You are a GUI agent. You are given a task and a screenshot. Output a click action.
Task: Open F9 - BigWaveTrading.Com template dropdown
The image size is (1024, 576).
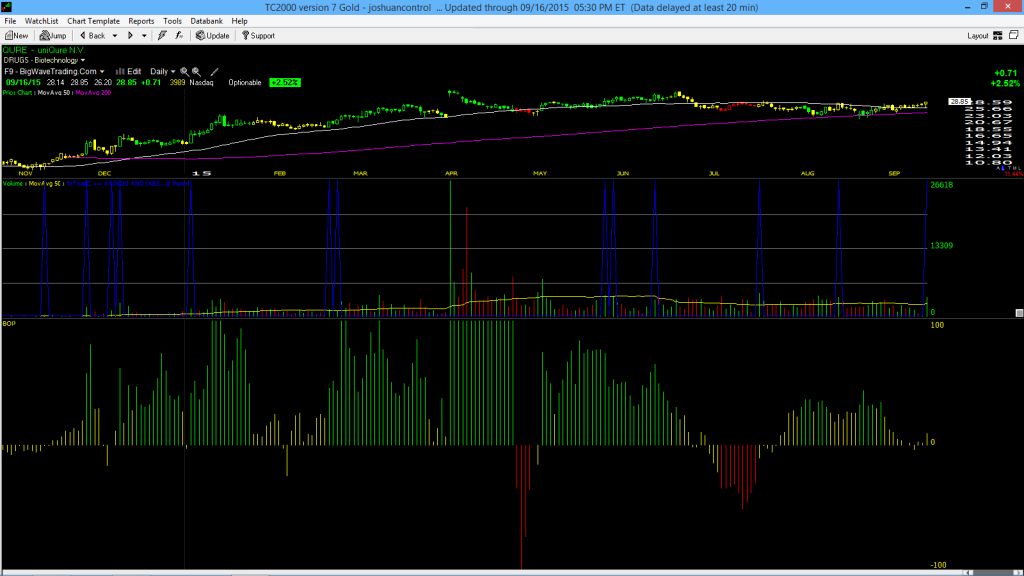click(x=54, y=71)
